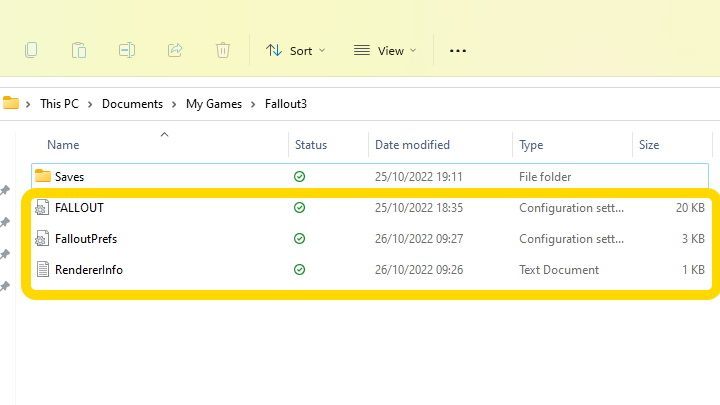Click the Text Document type cell
This screenshot has width=720, height=405.
click(559, 270)
